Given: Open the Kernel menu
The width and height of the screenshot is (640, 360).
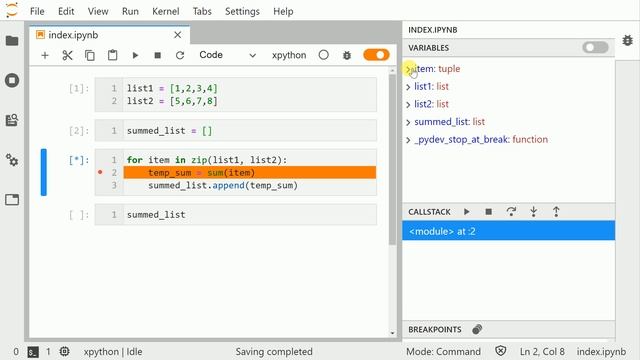Looking at the screenshot, I should (x=166, y=11).
